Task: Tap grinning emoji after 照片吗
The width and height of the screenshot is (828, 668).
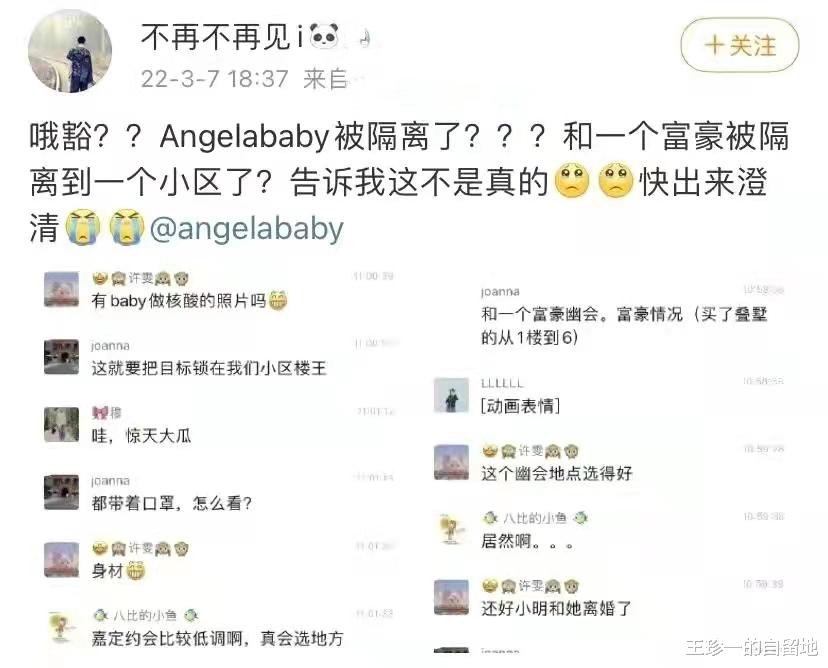Action: [278, 300]
